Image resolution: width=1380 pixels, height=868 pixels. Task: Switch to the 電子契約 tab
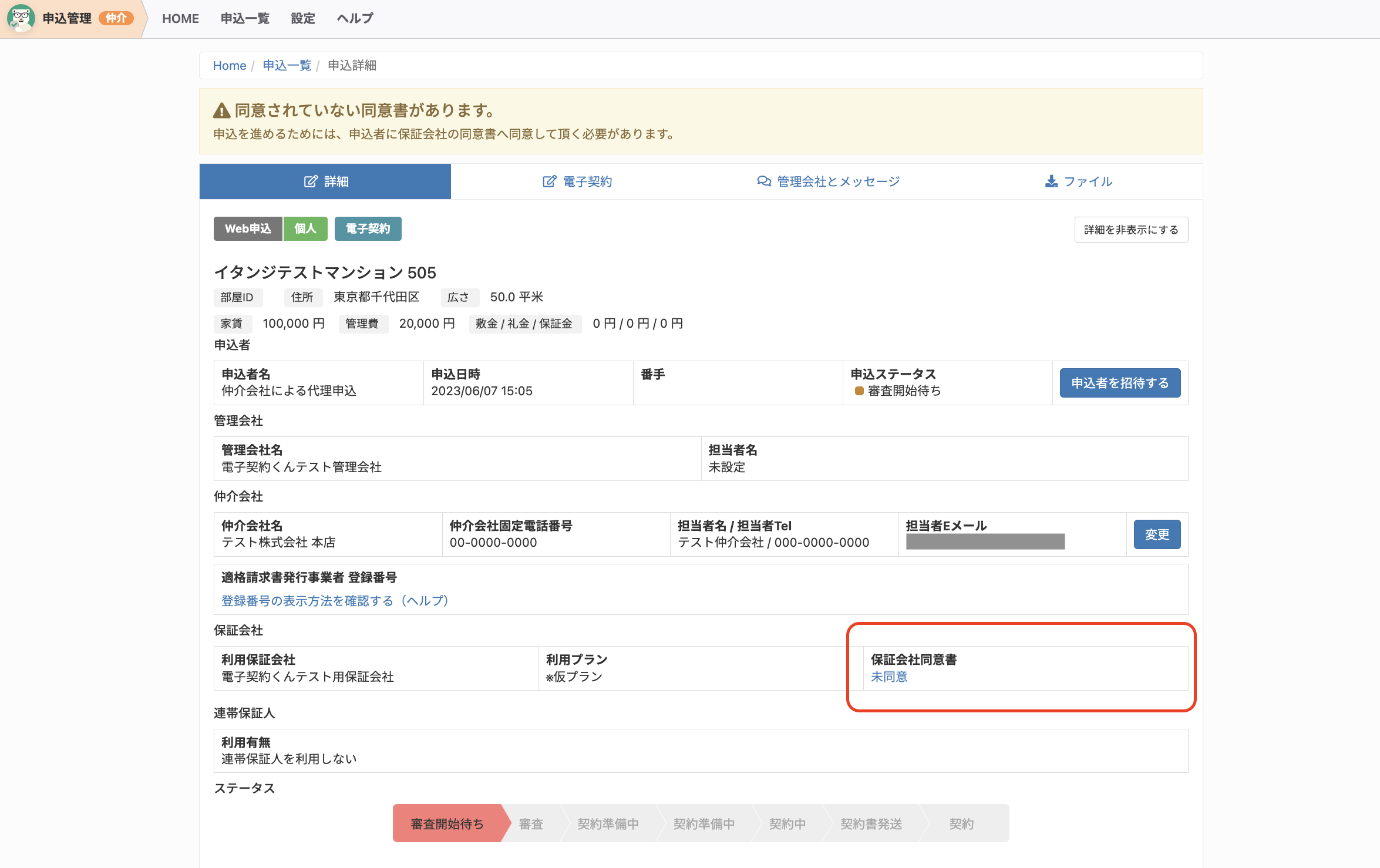tap(577, 181)
